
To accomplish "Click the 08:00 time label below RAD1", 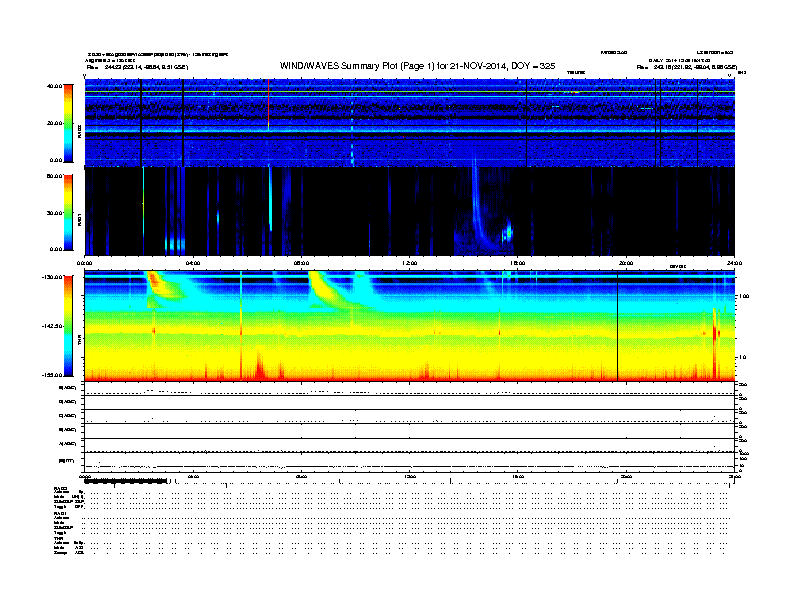I will (x=302, y=263).
